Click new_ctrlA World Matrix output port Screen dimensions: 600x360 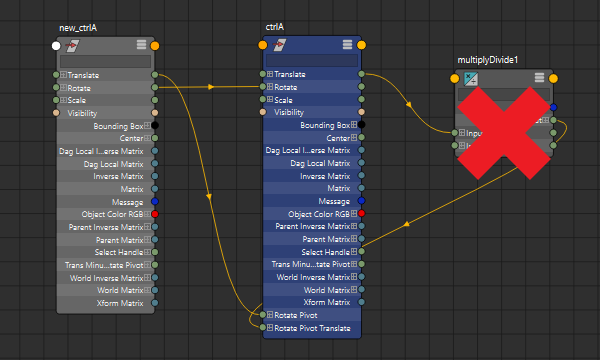pos(155,290)
